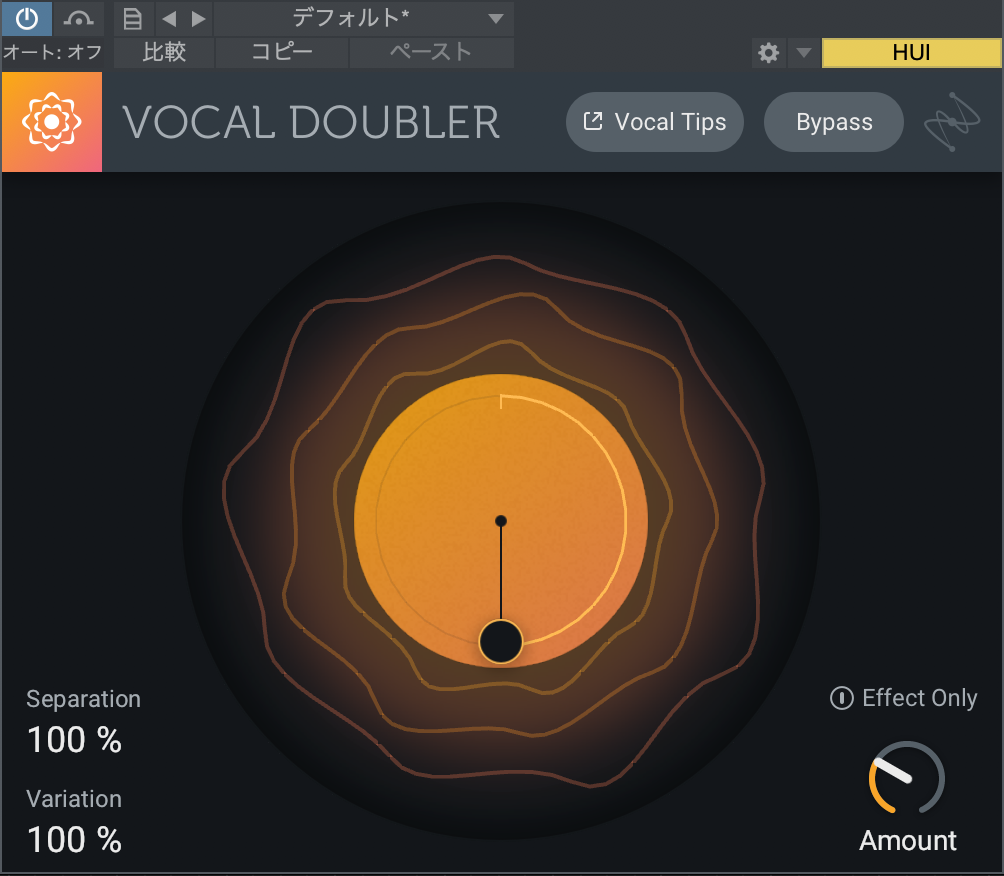Image resolution: width=1004 pixels, height=876 pixels.
Task: Enable the Effect Only option
Action: point(904,698)
